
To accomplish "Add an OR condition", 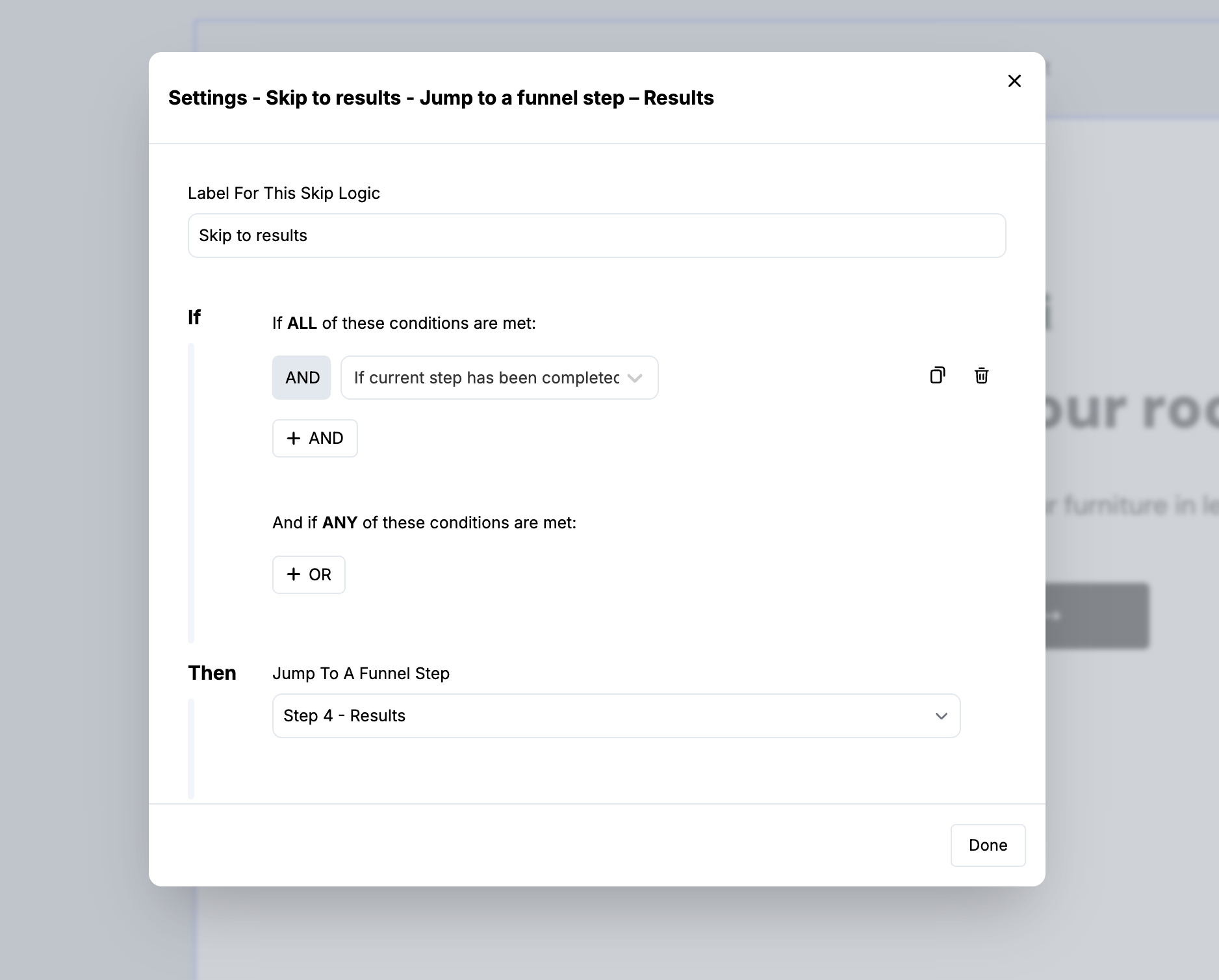I will (x=309, y=574).
